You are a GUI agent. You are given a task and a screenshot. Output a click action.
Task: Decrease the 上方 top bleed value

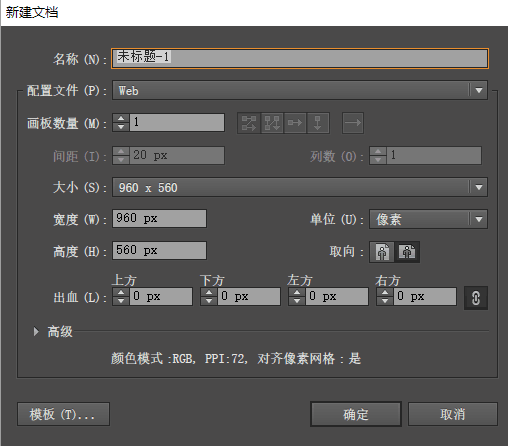click(x=121, y=301)
